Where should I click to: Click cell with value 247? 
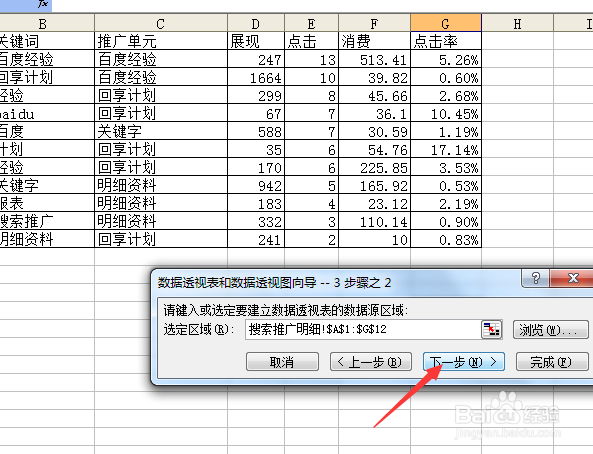256,59
